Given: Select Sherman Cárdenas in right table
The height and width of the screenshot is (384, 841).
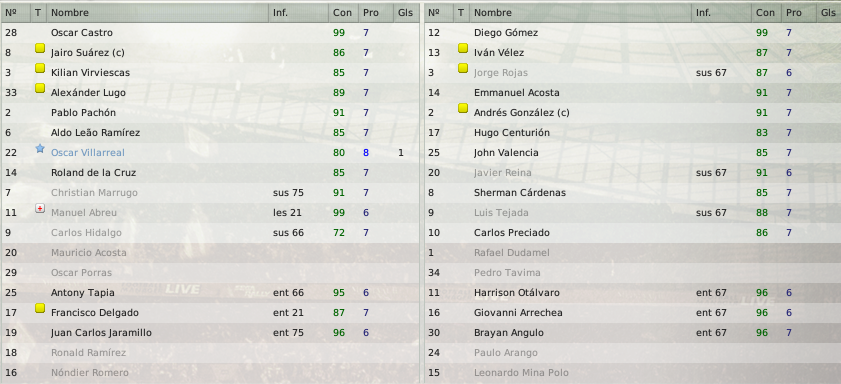Looking at the screenshot, I should click(x=633, y=193).
